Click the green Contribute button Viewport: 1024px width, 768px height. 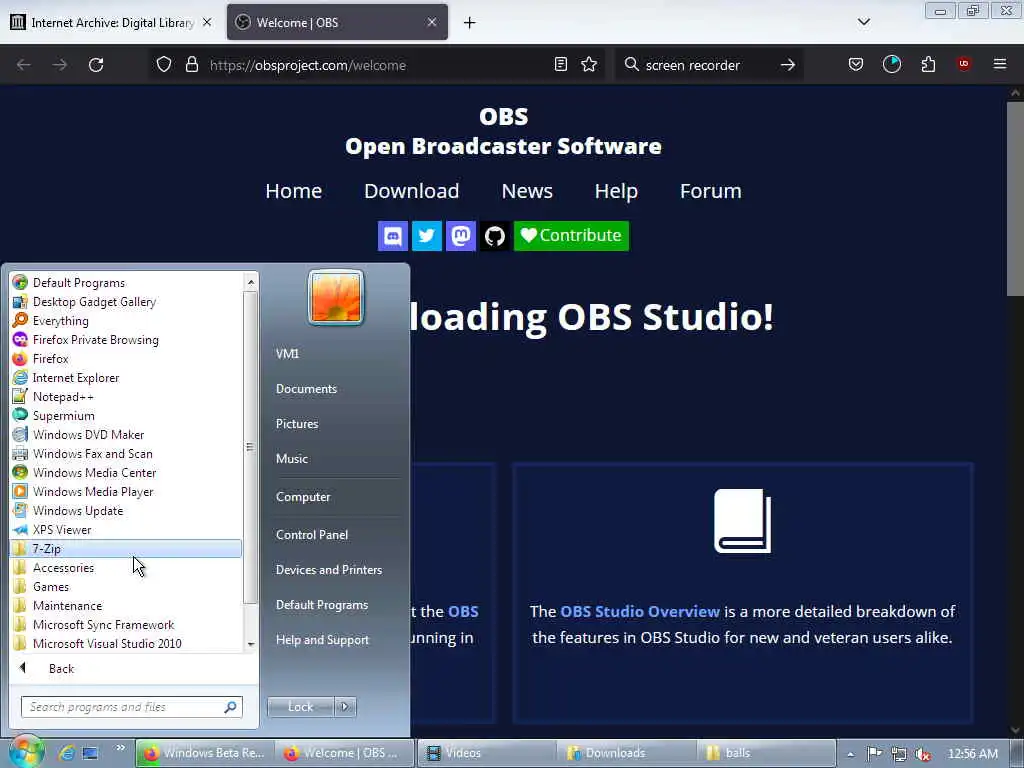[571, 236]
